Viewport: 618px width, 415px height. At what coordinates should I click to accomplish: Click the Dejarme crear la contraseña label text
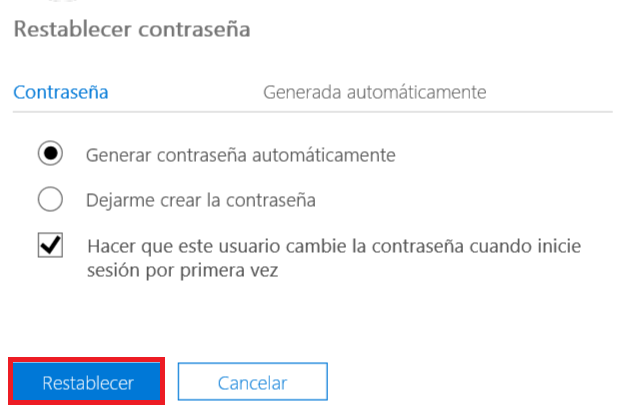click(201, 200)
